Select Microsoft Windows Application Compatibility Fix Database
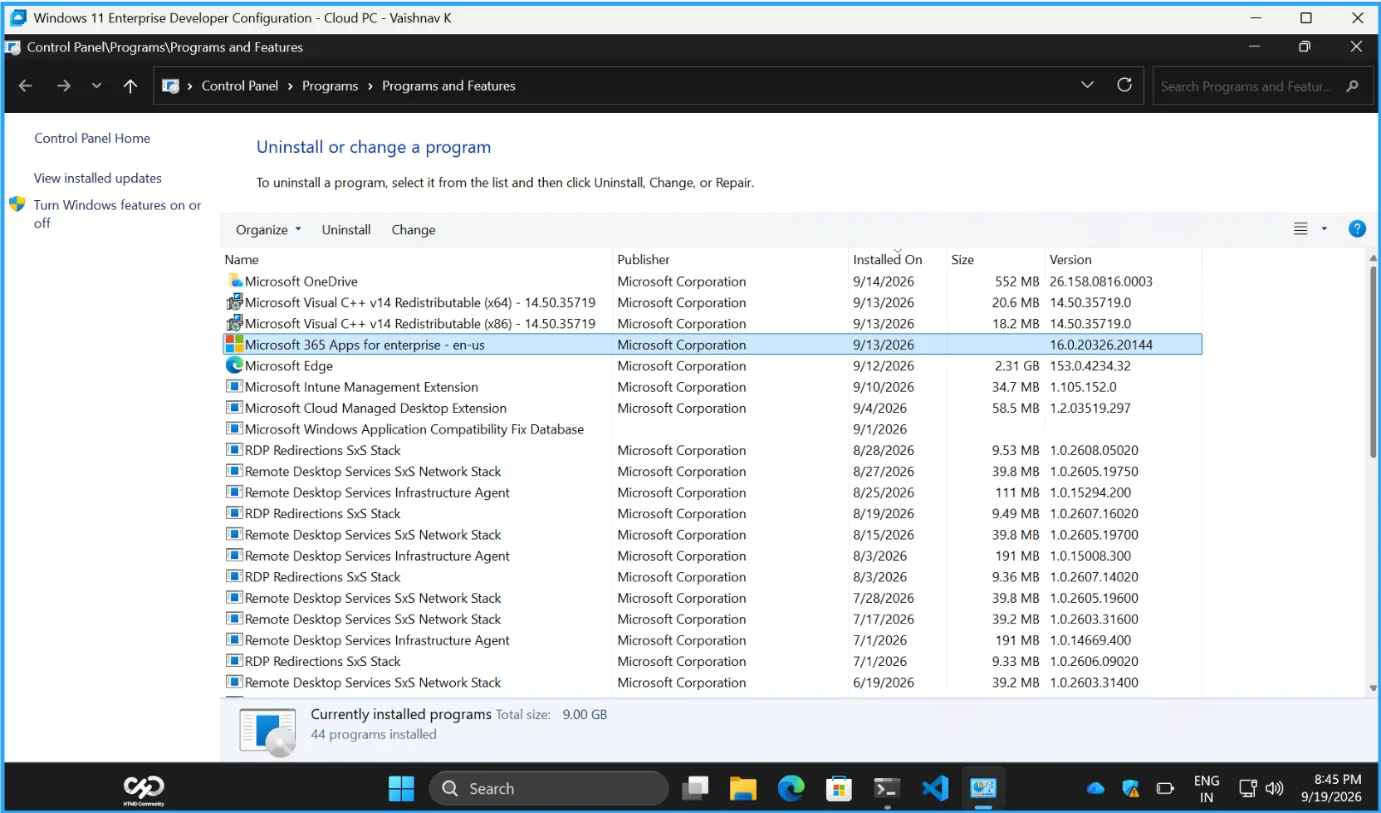Image resolution: width=1381 pixels, height=813 pixels. pyautogui.click(x=712, y=429)
